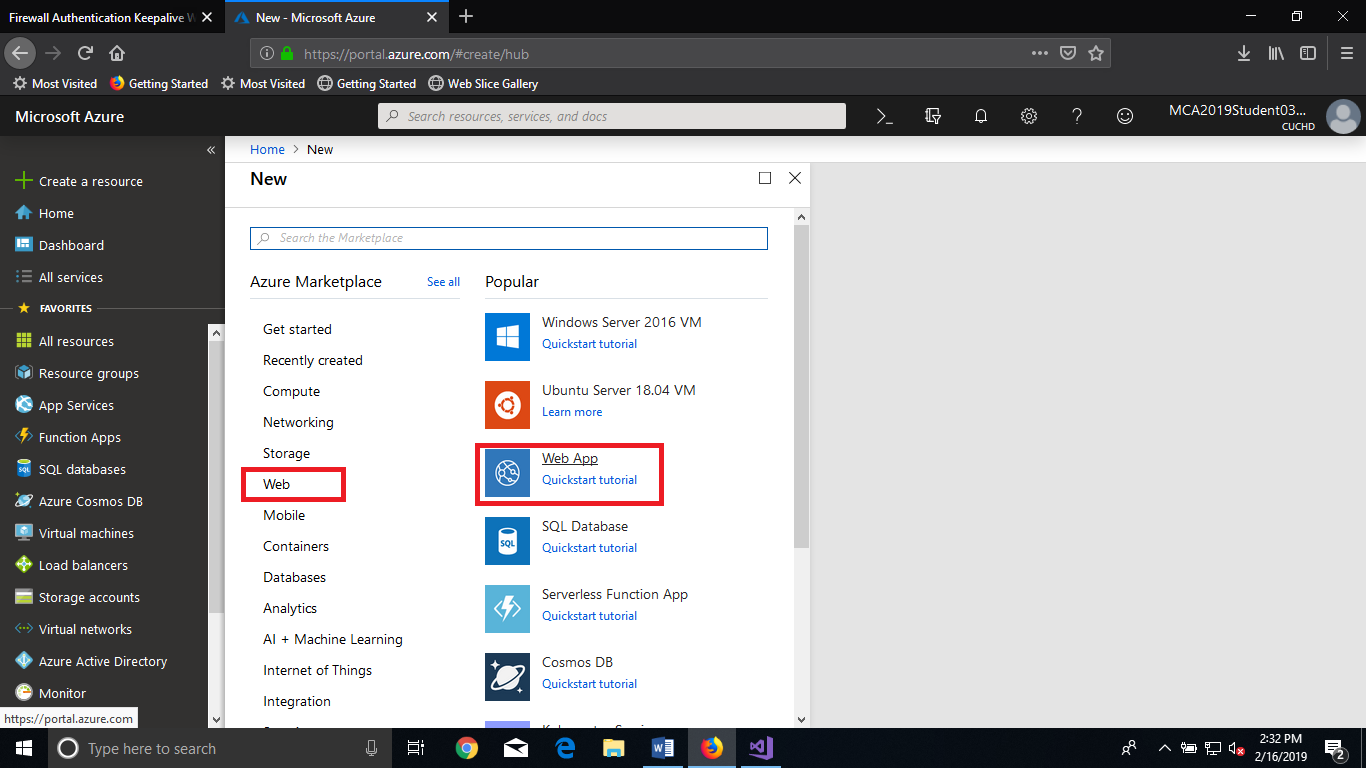Reload the page in Firefox
This screenshot has height=768, width=1366.
coord(86,53)
